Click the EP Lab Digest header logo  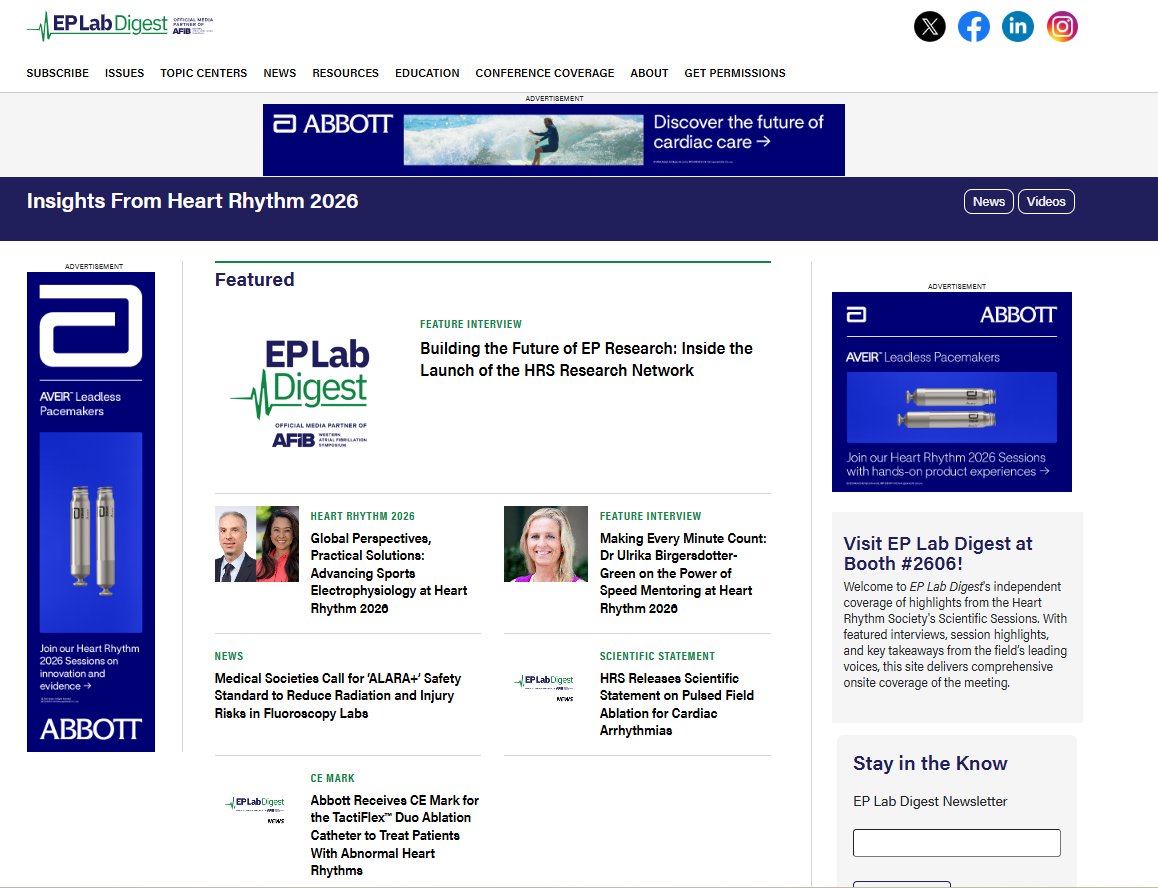pos(120,26)
